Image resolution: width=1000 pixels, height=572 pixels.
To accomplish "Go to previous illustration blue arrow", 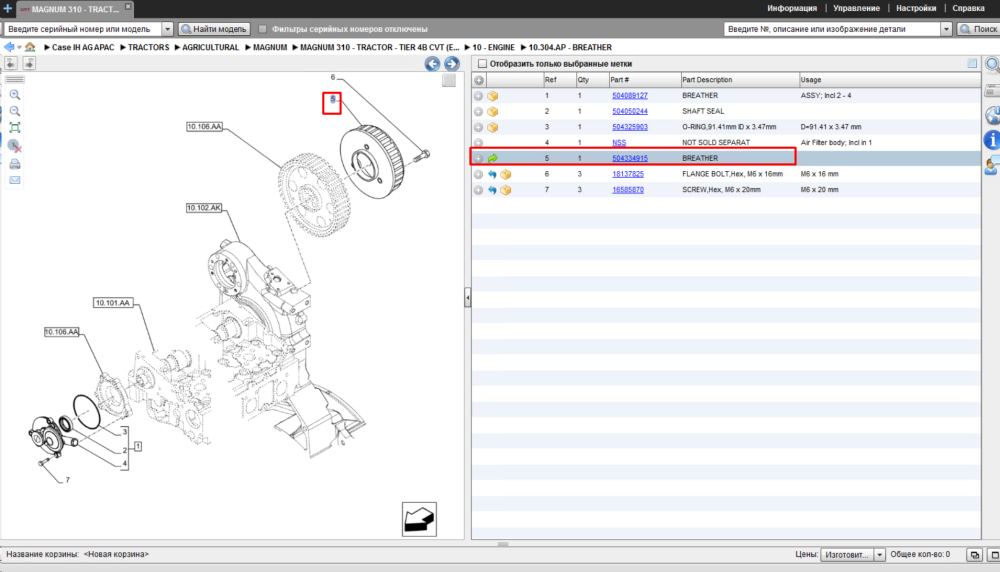I will (x=432, y=64).
